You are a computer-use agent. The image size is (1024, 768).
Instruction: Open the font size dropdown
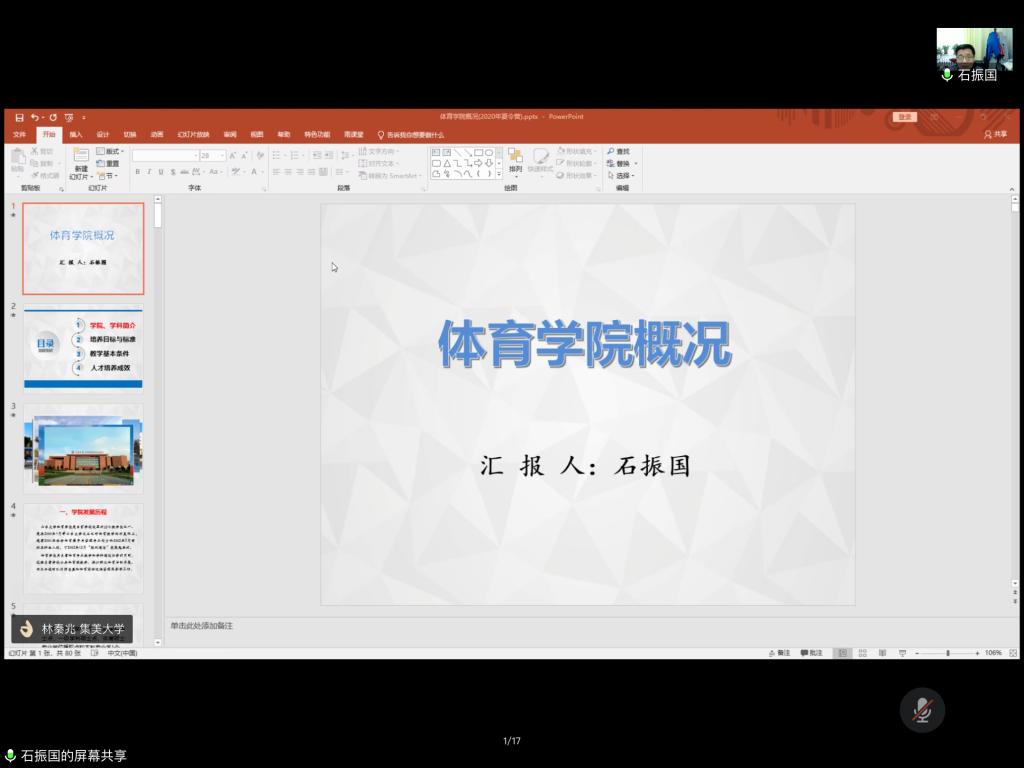[x=222, y=156]
